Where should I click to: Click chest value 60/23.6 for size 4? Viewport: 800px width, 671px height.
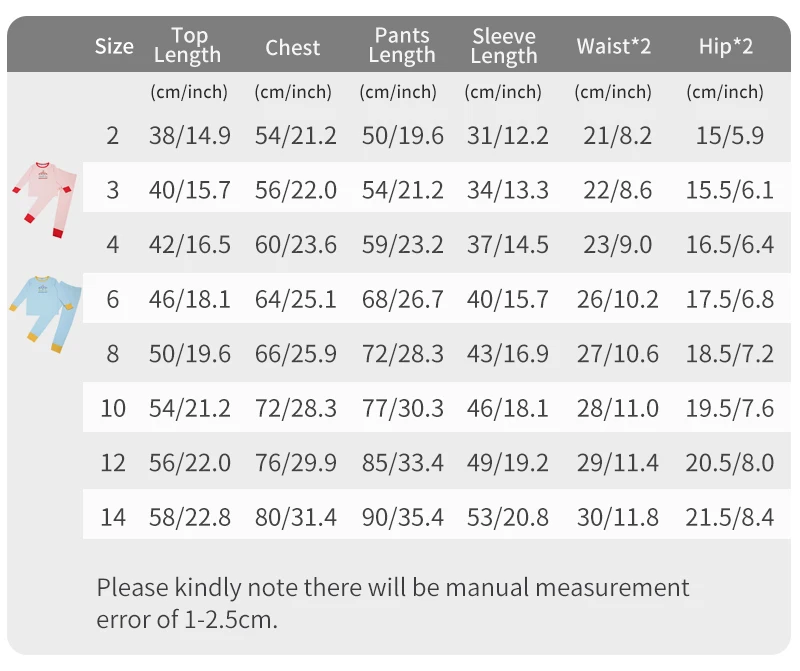coord(296,244)
